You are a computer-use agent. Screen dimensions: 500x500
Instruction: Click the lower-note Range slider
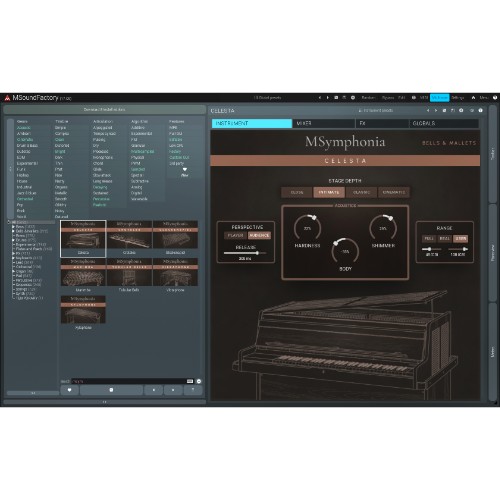point(432,249)
